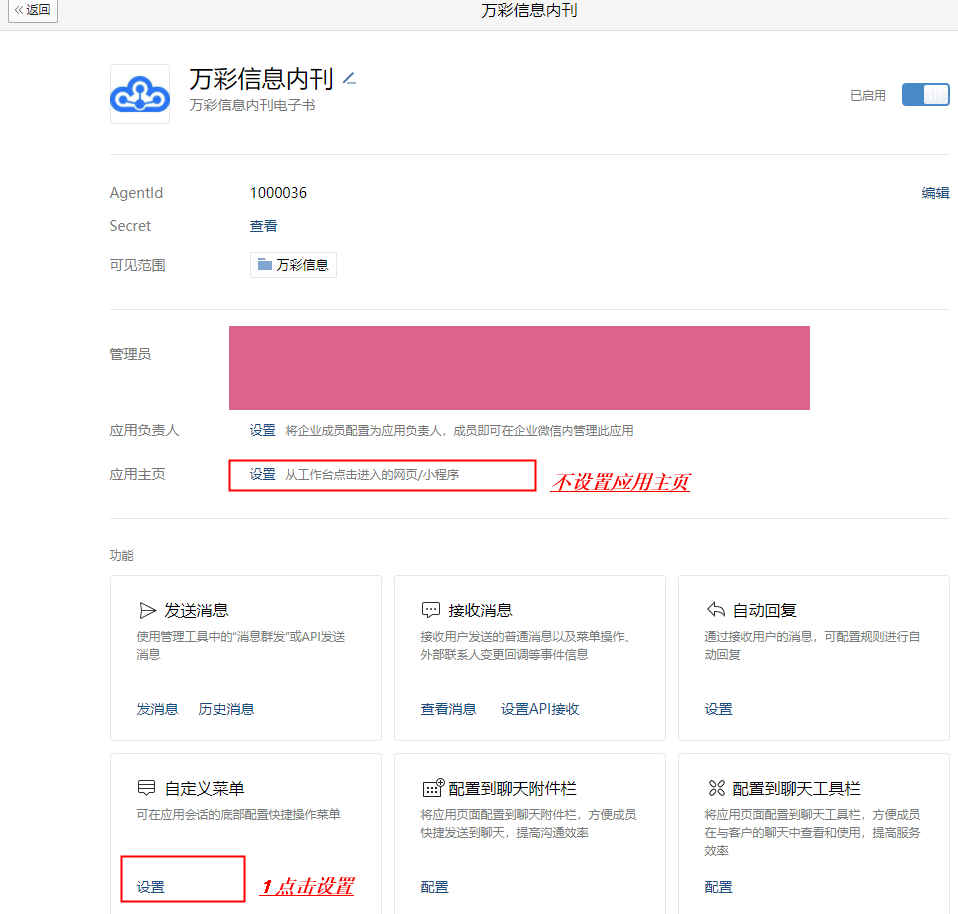The height and width of the screenshot is (914, 958).
Task: Click the 编辑 link at right
Action: tap(935, 193)
